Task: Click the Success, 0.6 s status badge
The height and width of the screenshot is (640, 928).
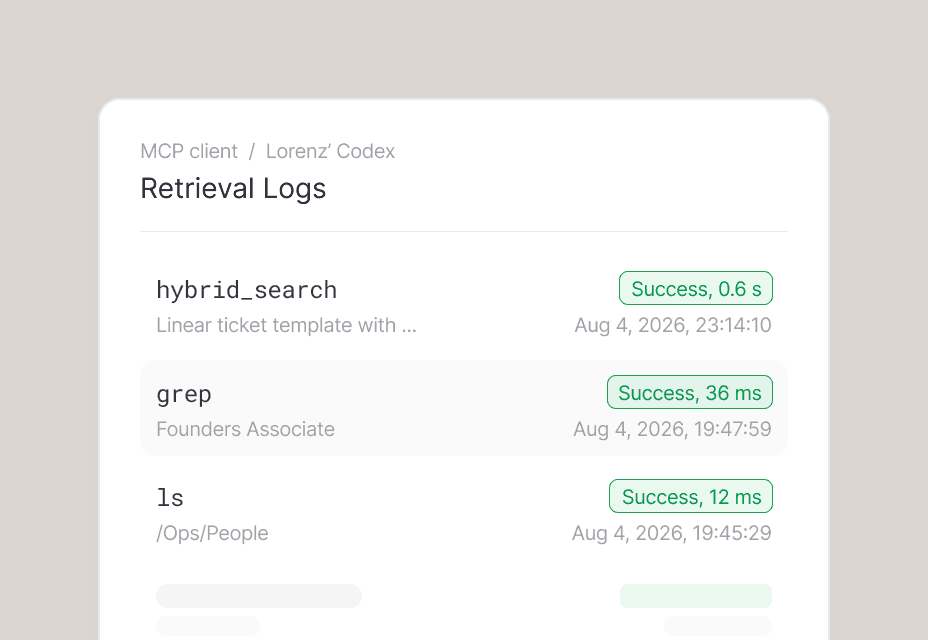Action: click(696, 288)
